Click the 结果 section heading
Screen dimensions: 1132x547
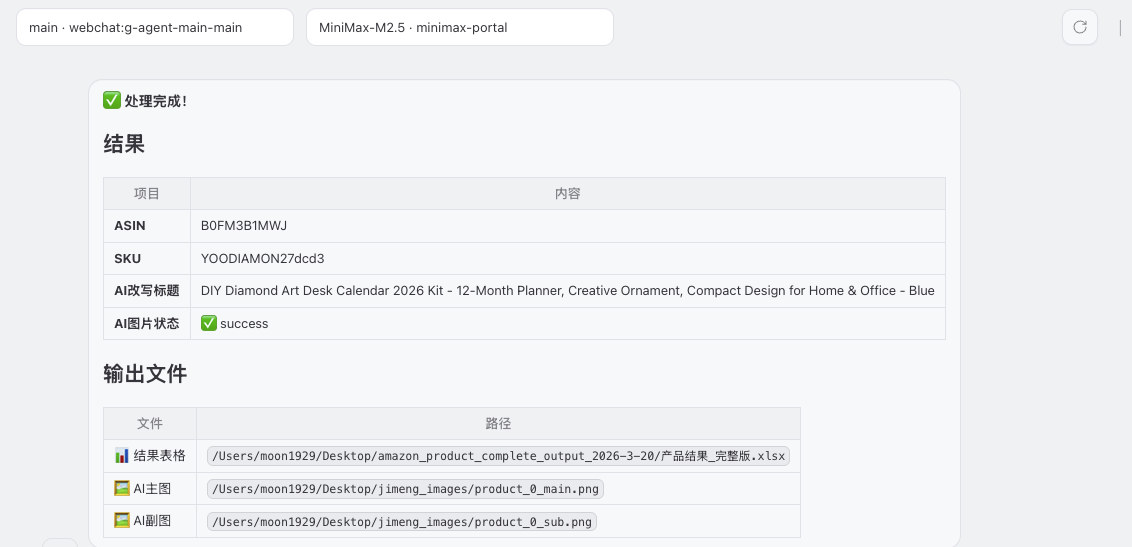click(124, 144)
